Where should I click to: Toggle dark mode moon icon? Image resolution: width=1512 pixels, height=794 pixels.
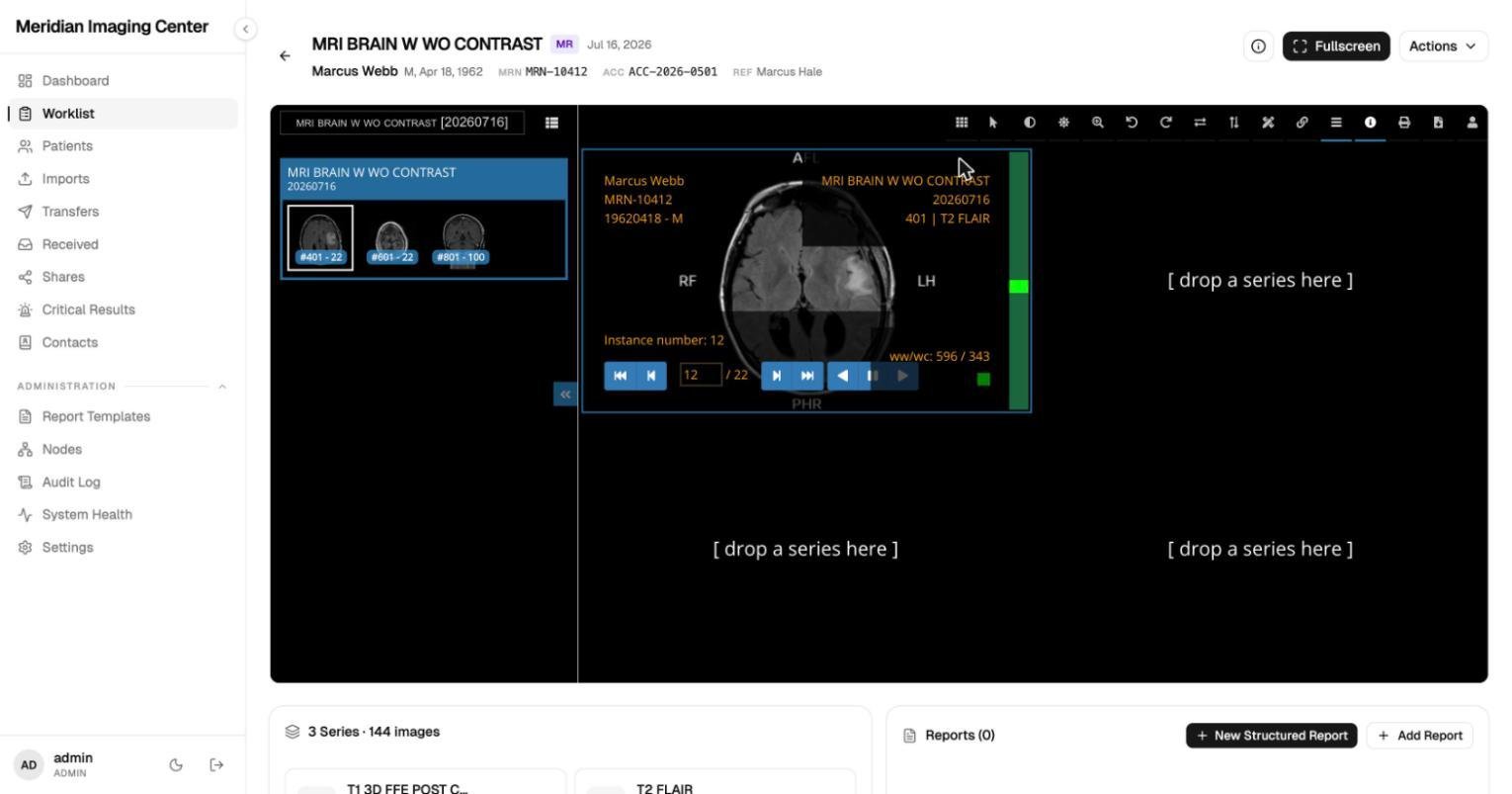(176, 765)
